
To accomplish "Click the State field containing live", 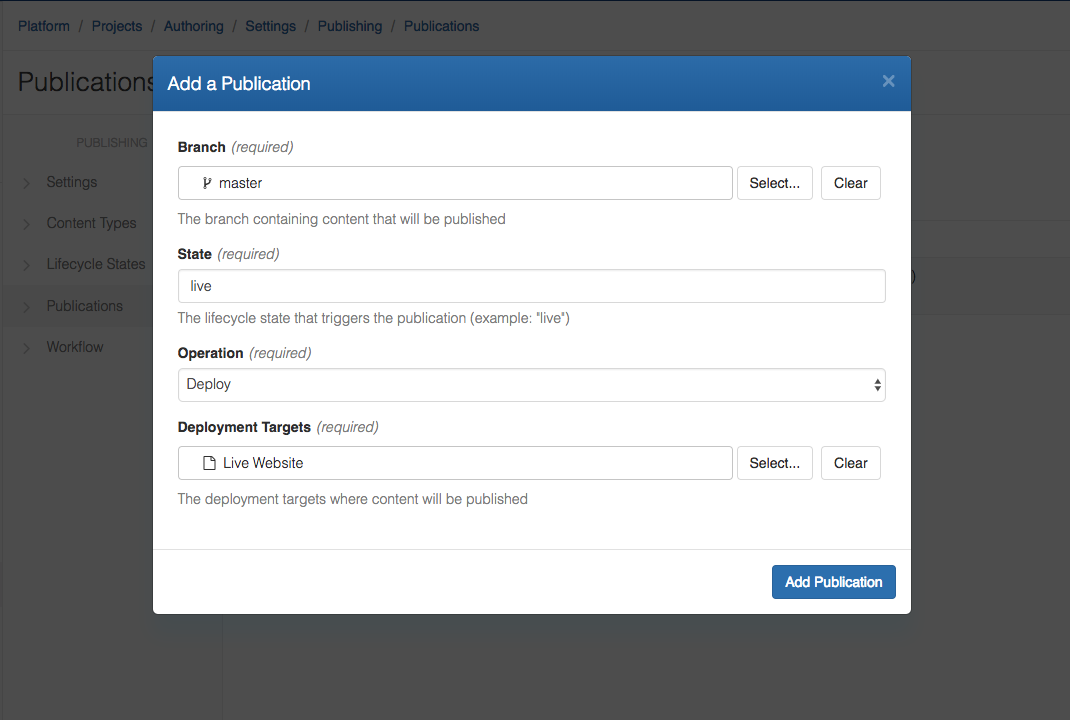I will pos(531,285).
